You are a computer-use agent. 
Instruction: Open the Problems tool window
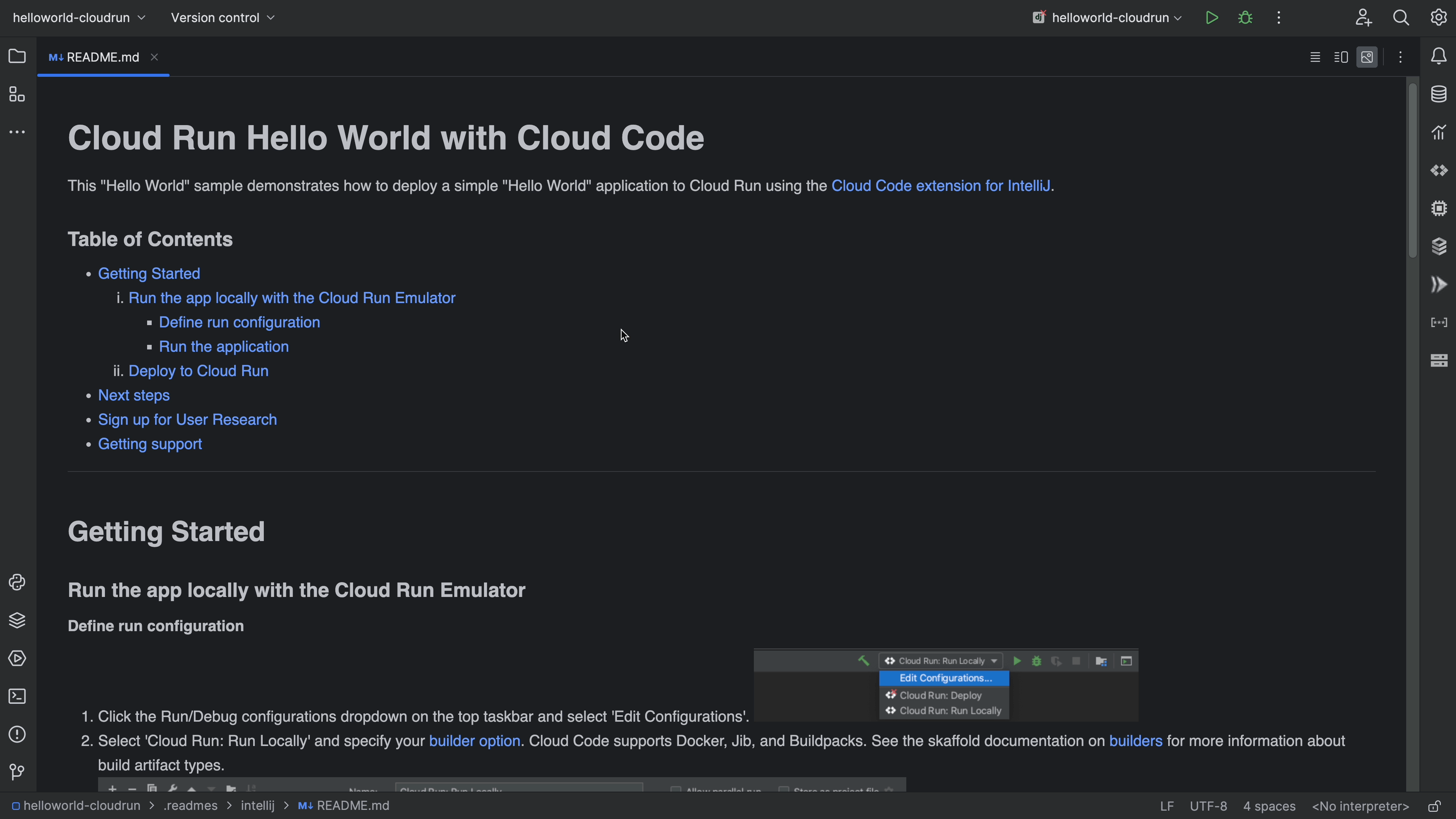tap(17, 734)
